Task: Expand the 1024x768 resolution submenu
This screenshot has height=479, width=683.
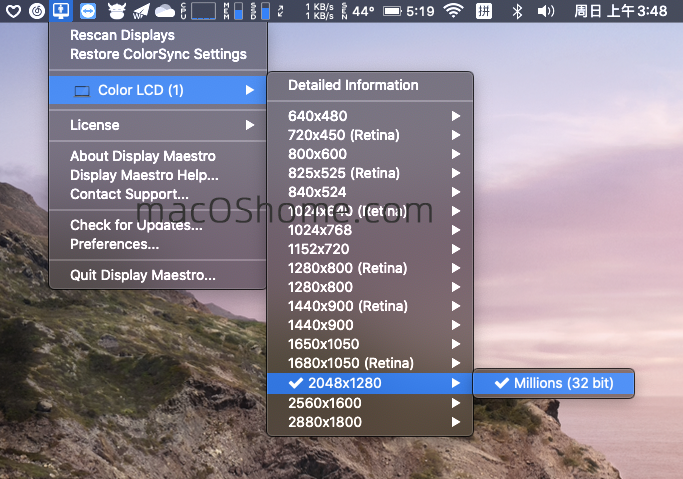Action: pyautogui.click(x=370, y=230)
